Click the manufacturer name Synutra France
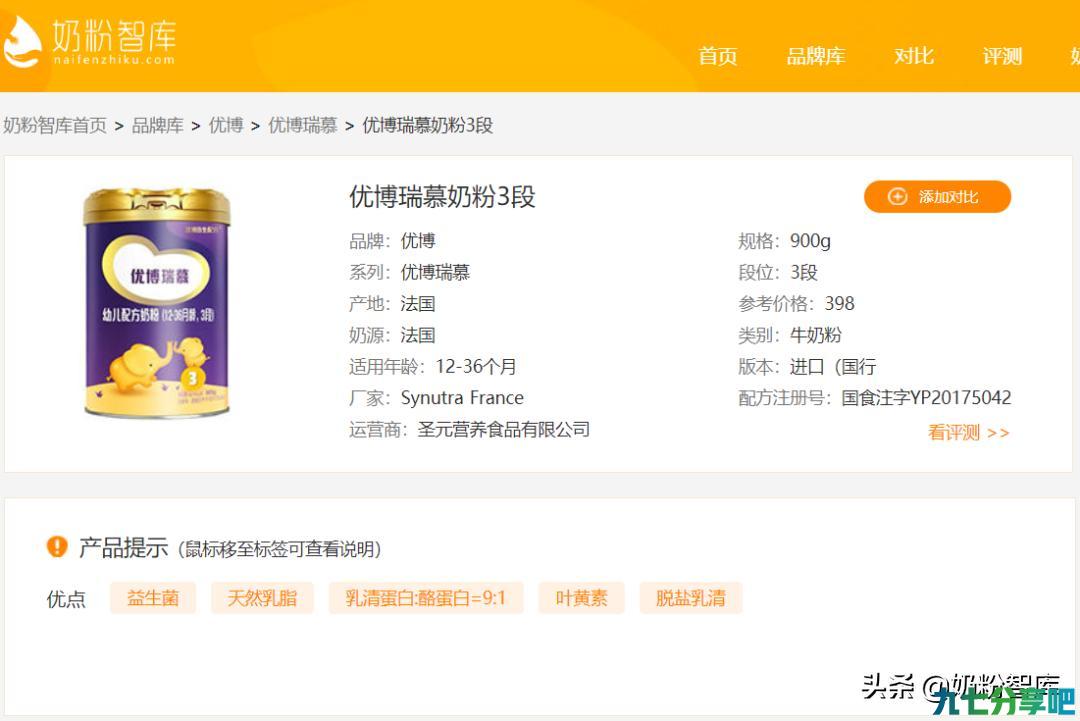This screenshot has width=1080, height=721. (x=462, y=398)
